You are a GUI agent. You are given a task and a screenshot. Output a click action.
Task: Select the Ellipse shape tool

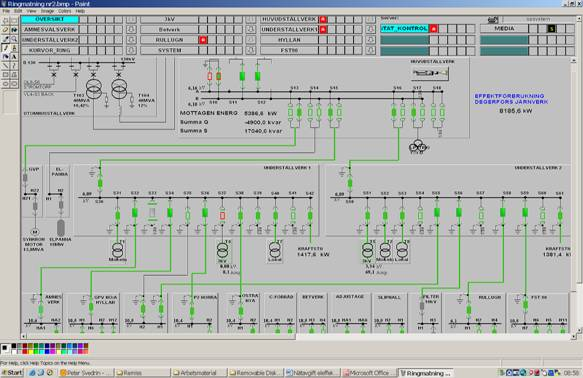[x=6, y=84]
